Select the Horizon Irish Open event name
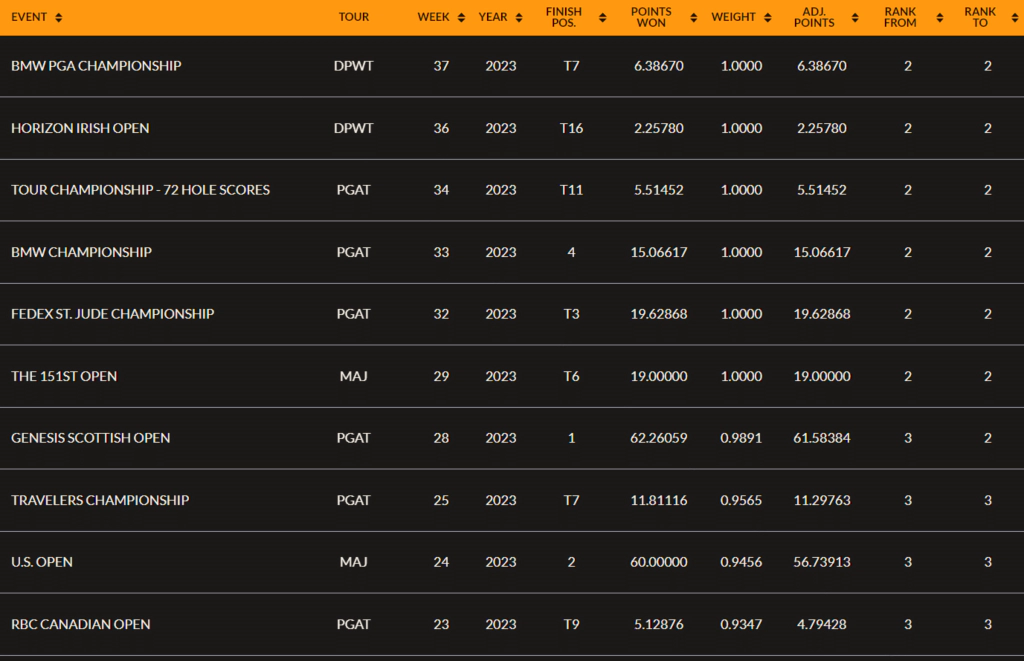Image resolution: width=1024 pixels, height=661 pixels. pos(80,128)
